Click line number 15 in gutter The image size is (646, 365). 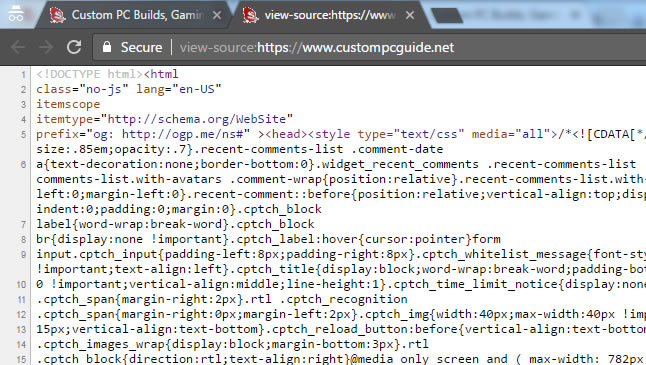pos(21,360)
